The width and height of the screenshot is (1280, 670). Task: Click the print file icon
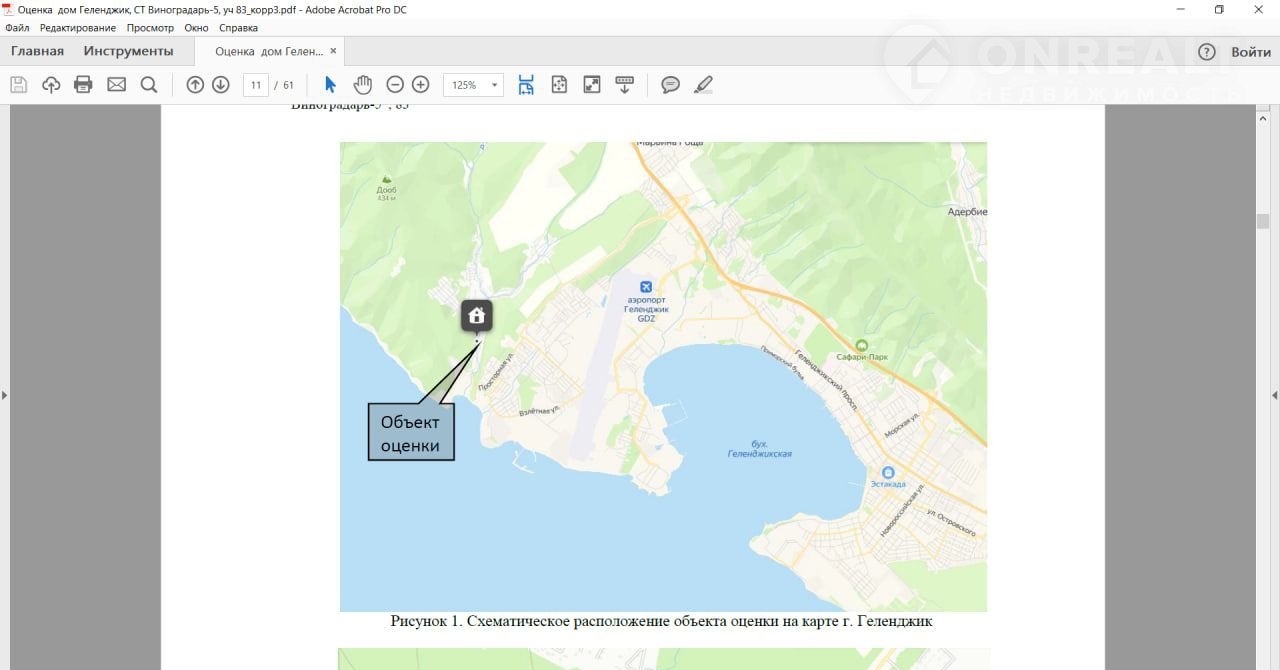pyautogui.click(x=83, y=85)
